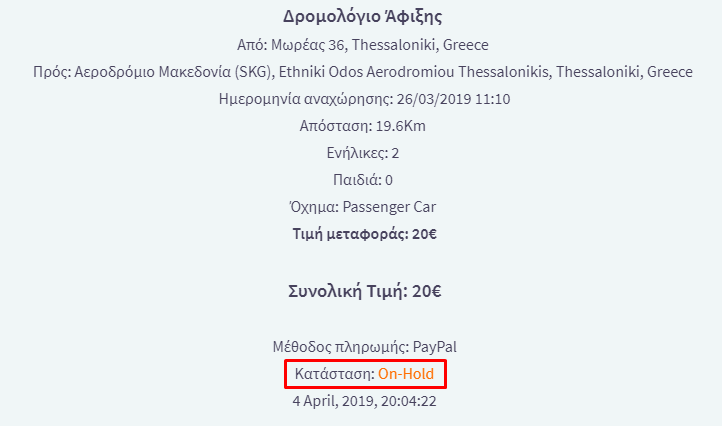Click the Παιδιά: 0 line

362,180
